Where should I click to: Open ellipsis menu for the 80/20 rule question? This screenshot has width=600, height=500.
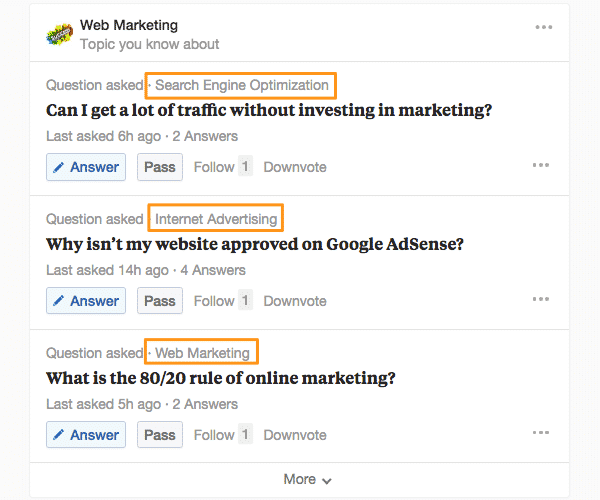[541, 433]
